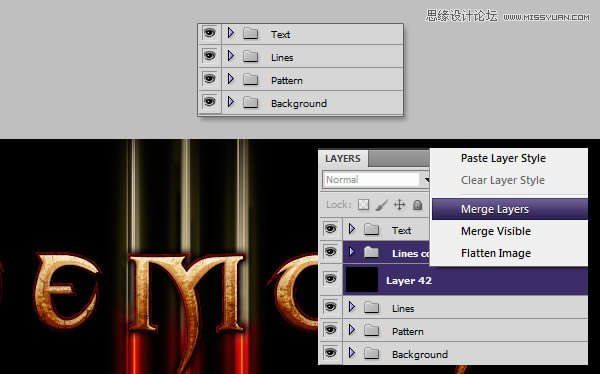Select the Pattern group name in Layers panel

point(408,331)
